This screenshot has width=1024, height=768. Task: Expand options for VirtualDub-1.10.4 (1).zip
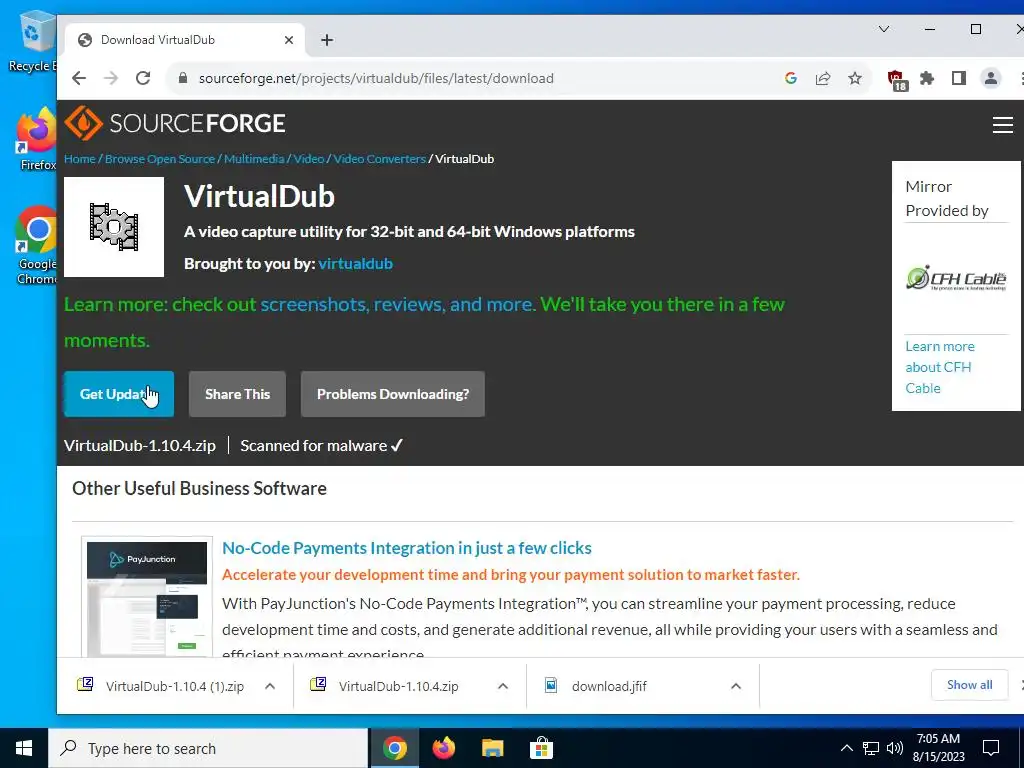(270, 686)
